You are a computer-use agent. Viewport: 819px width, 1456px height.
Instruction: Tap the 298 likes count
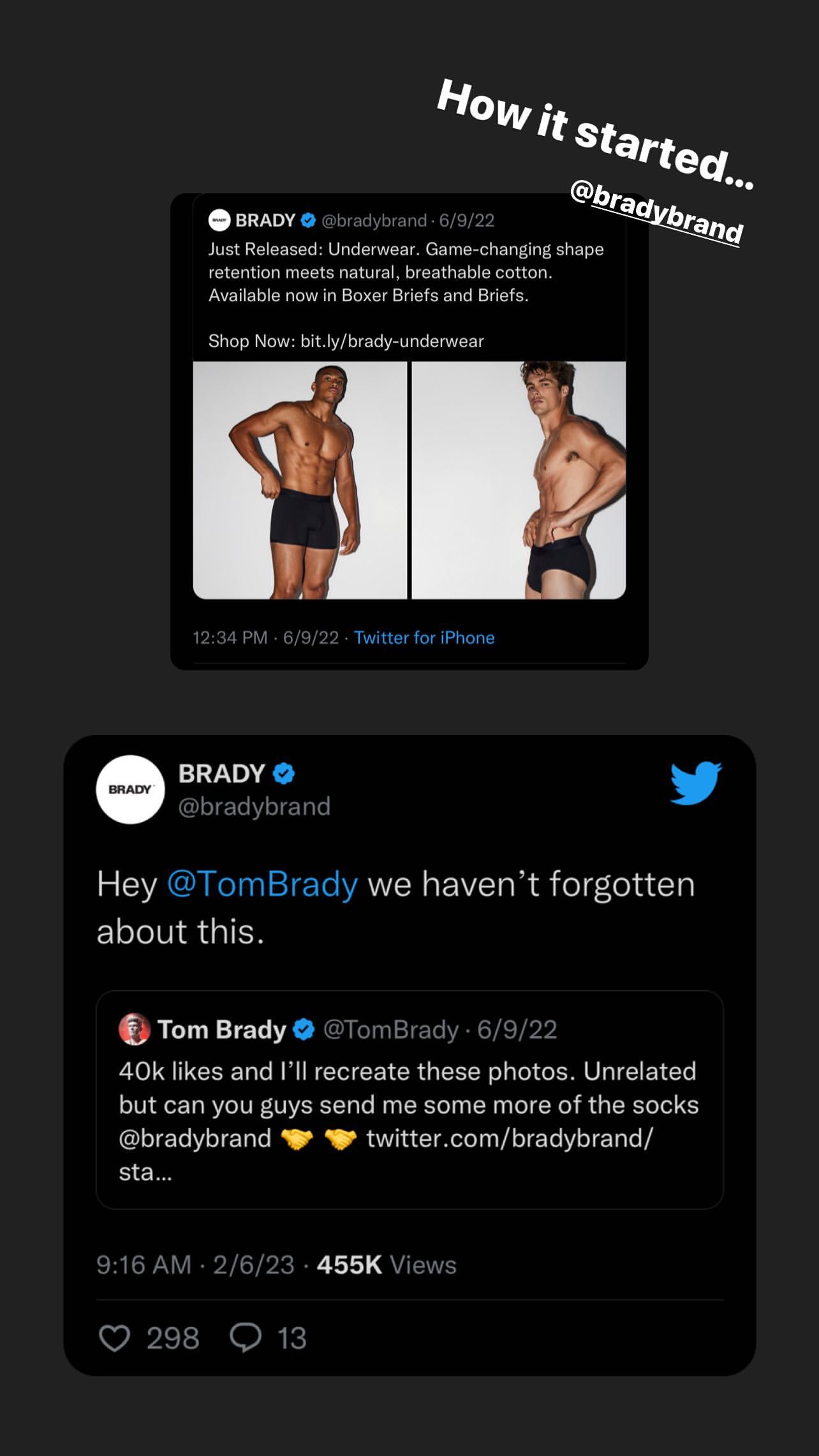[x=173, y=1338]
